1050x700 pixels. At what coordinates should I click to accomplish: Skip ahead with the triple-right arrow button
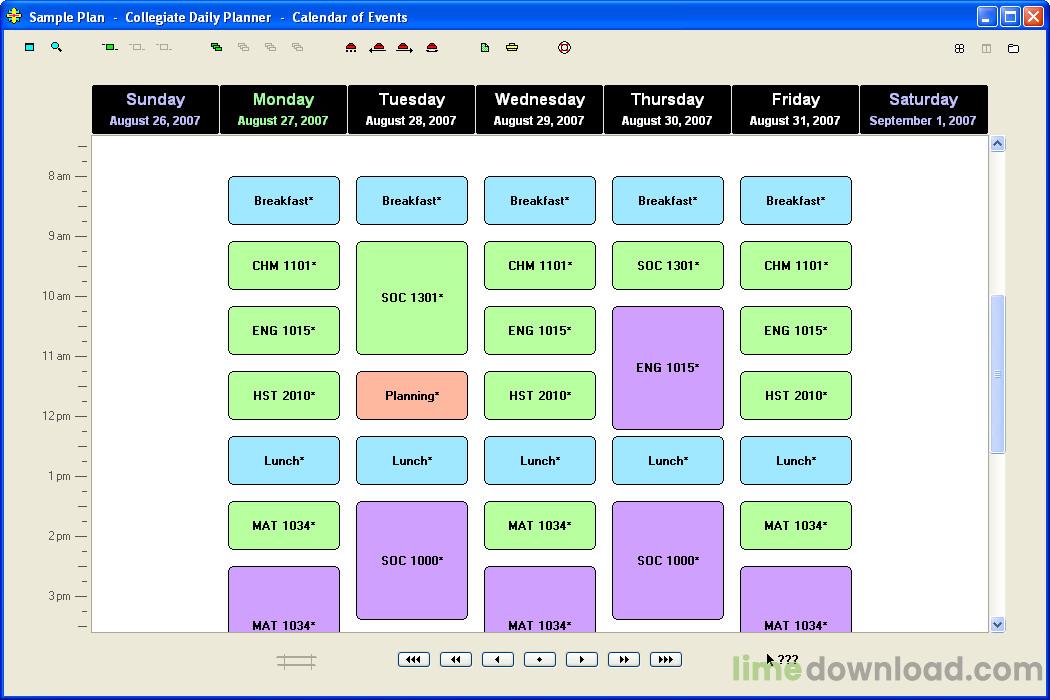click(x=665, y=659)
